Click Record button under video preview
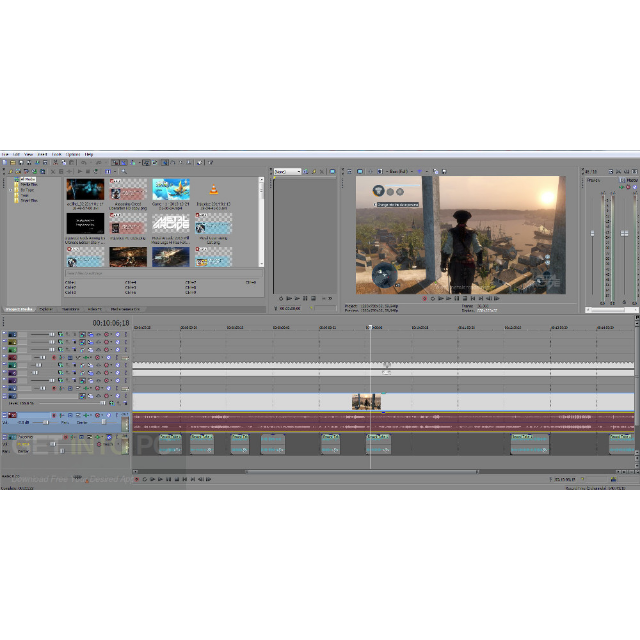Screen dimensions: 640x640 424,299
